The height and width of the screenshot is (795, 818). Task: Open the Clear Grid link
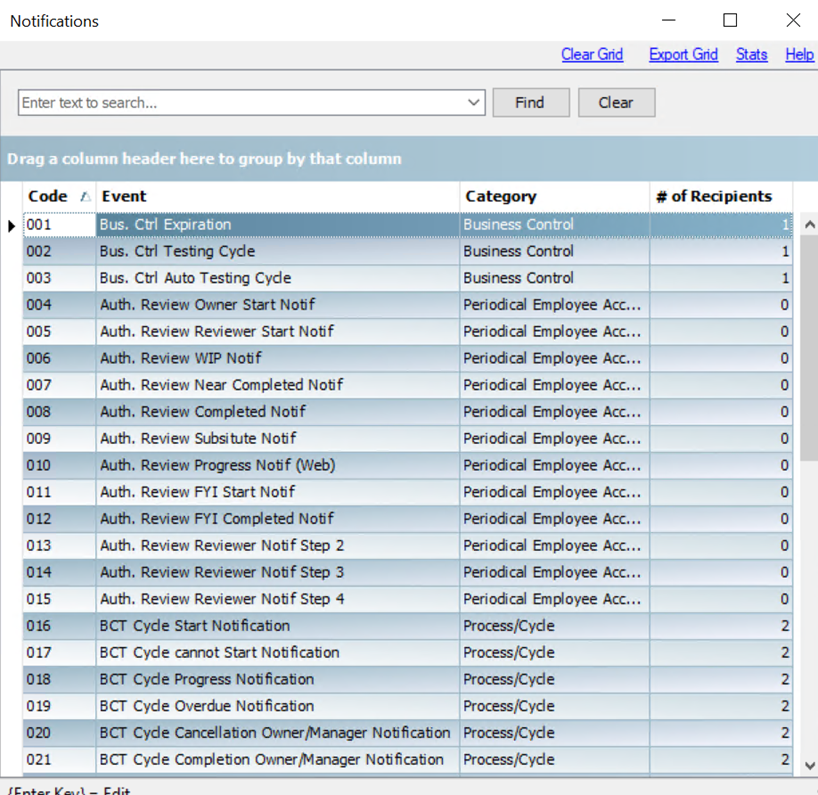tap(592, 55)
